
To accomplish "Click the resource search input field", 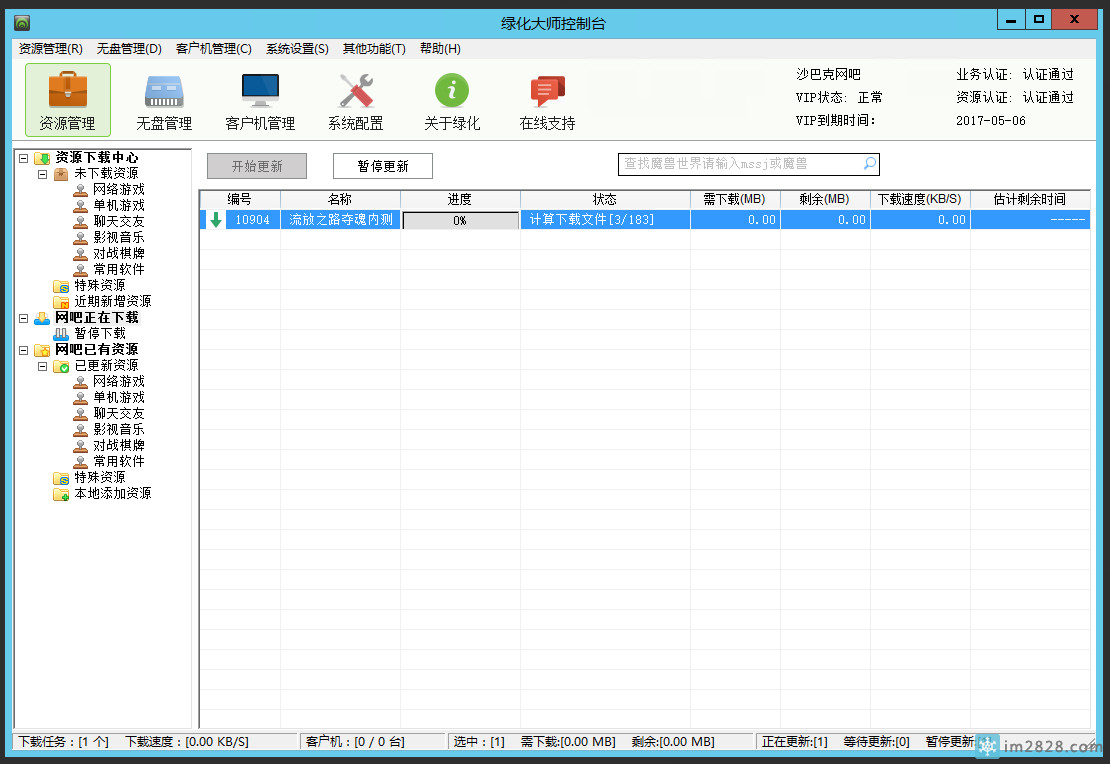I will click(738, 164).
